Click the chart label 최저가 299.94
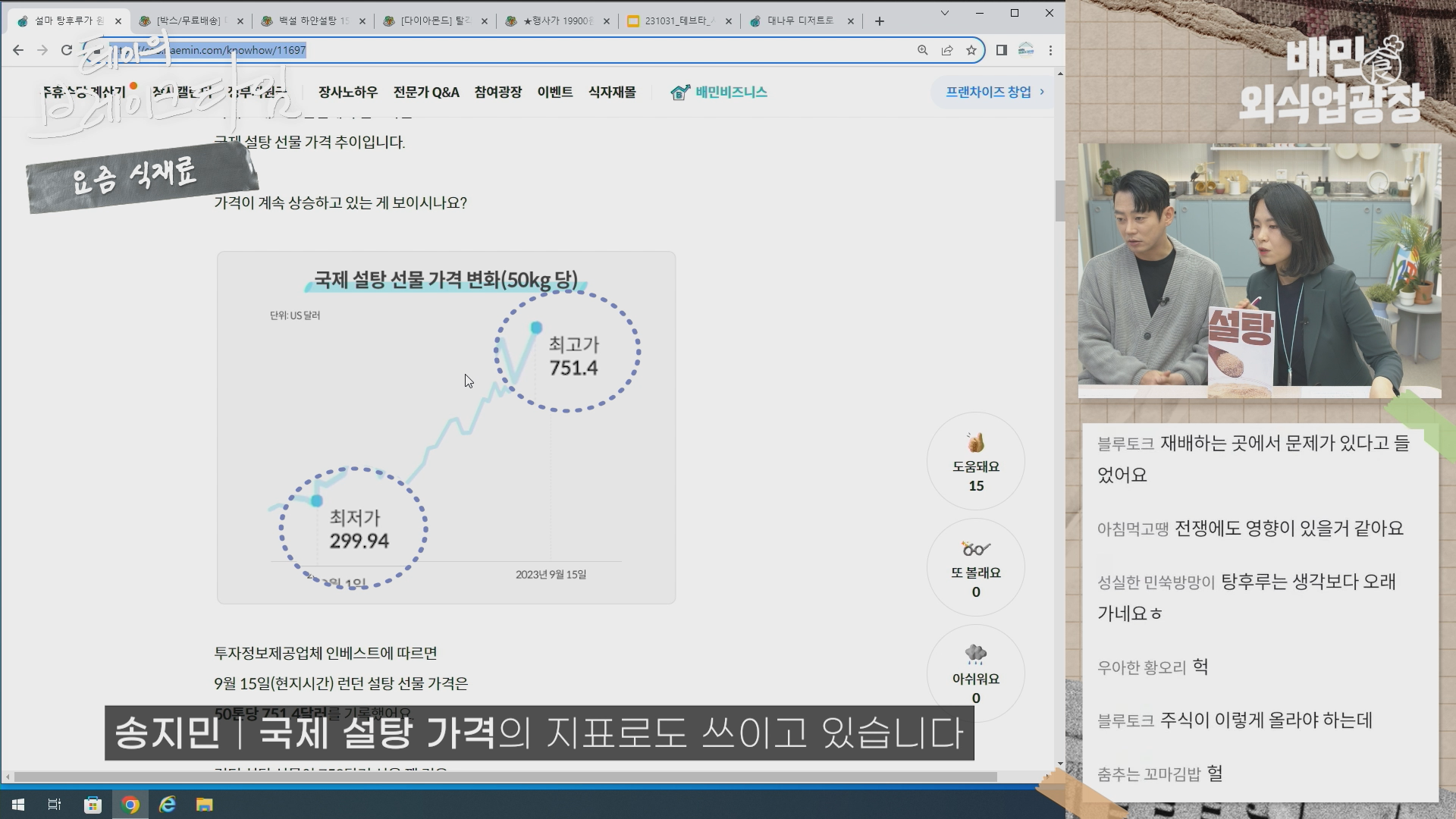1456x819 pixels. [359, 529]
